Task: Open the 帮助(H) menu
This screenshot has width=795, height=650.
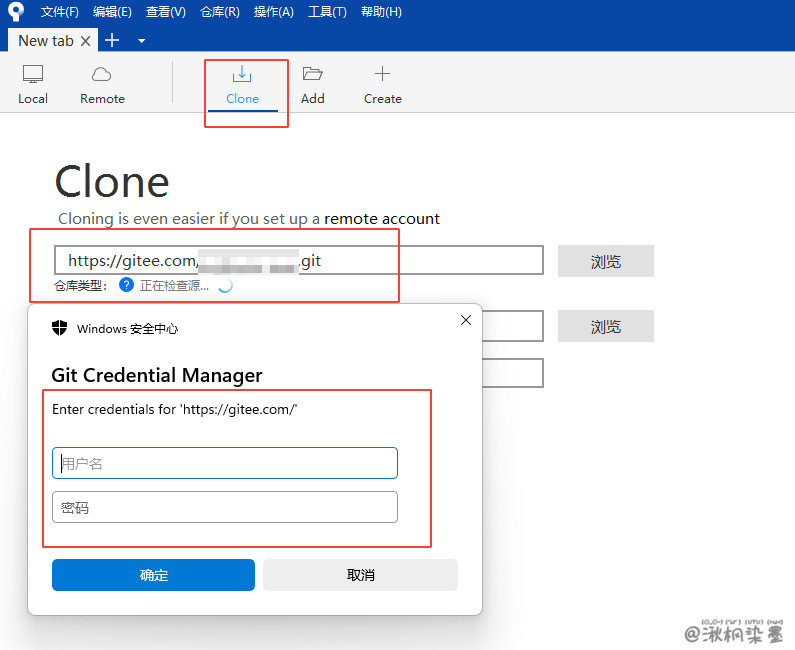Action: (381, 12)
